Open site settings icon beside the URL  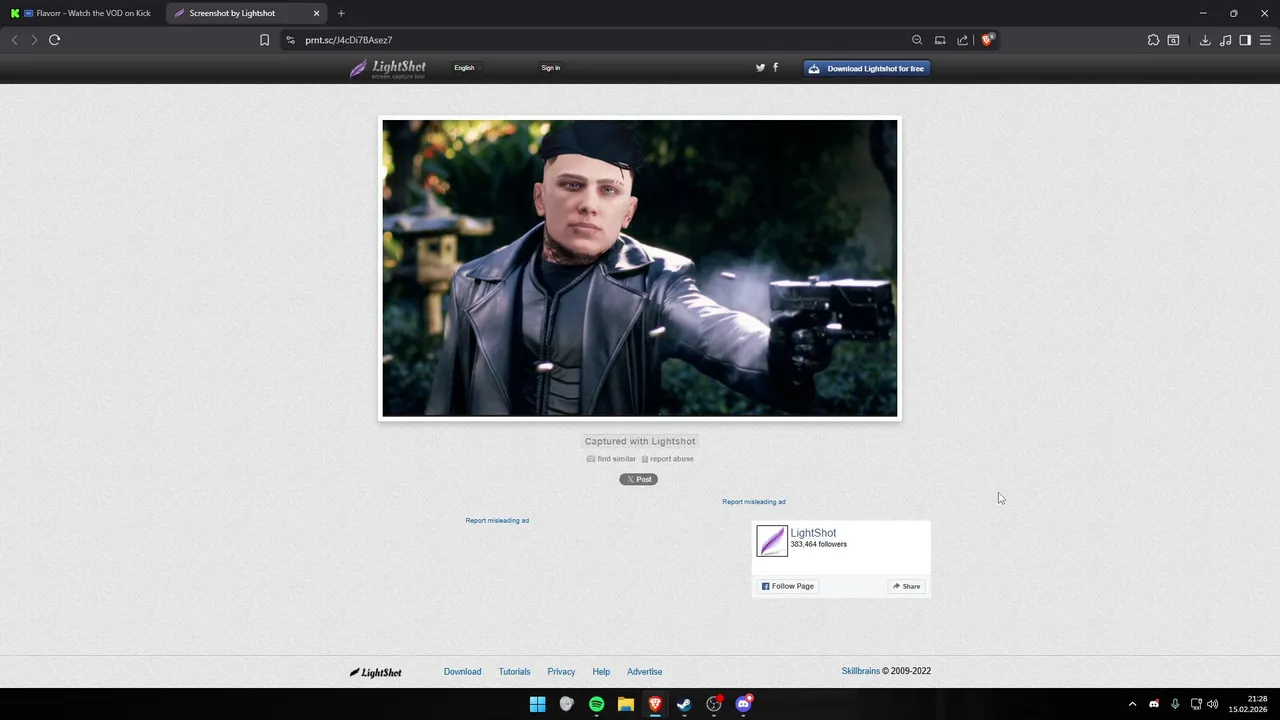pos(290,40)
